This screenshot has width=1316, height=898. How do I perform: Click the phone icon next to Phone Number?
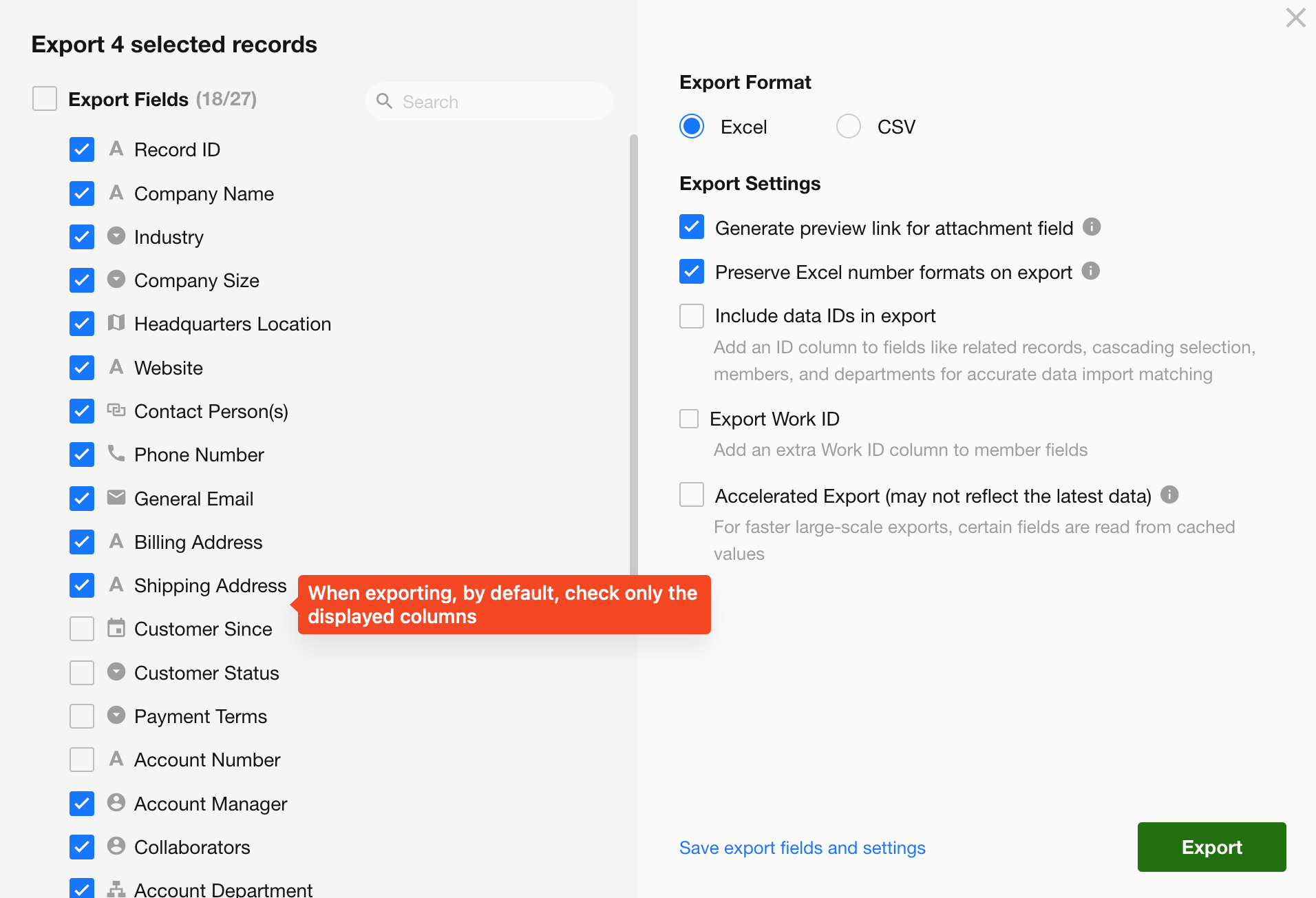[x=116, y=453]
